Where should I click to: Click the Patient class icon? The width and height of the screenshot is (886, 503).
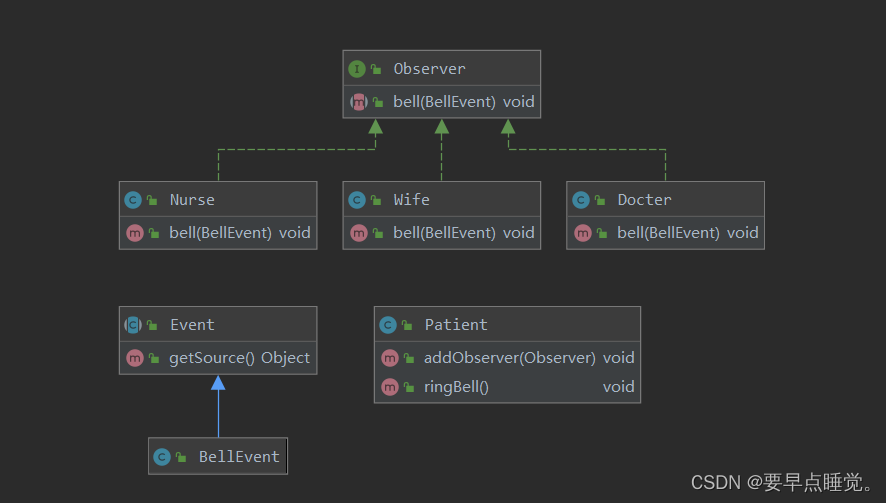pyautogui.click(x=388, y=325)
